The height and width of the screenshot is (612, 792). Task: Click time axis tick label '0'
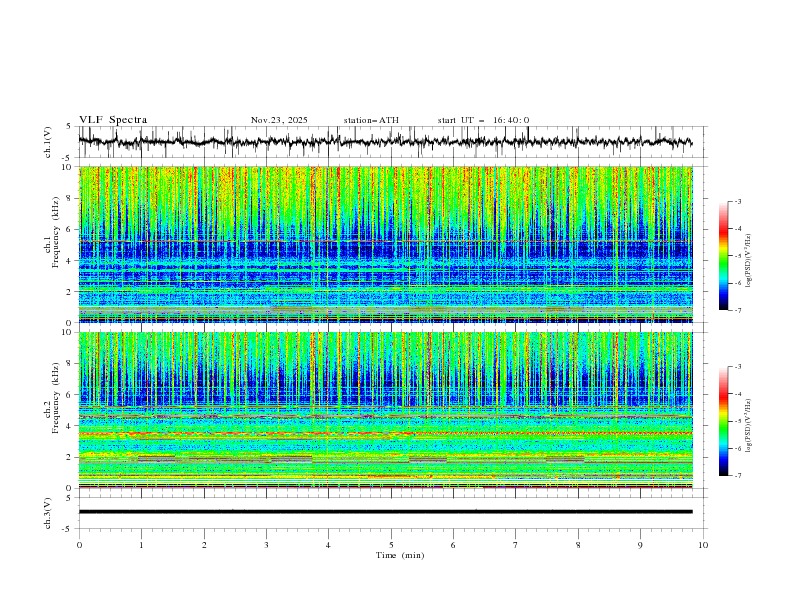click(x=79, y=545)
